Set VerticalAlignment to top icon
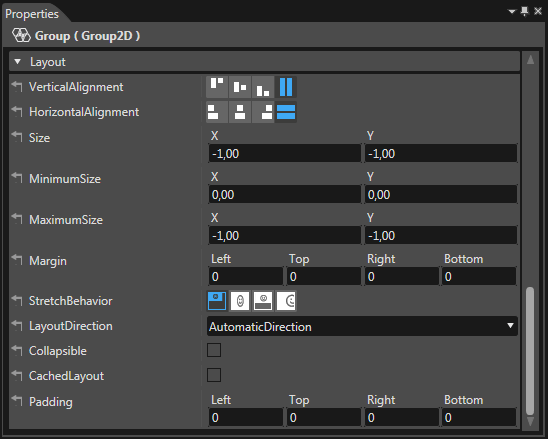 click(x=217, y=87)
